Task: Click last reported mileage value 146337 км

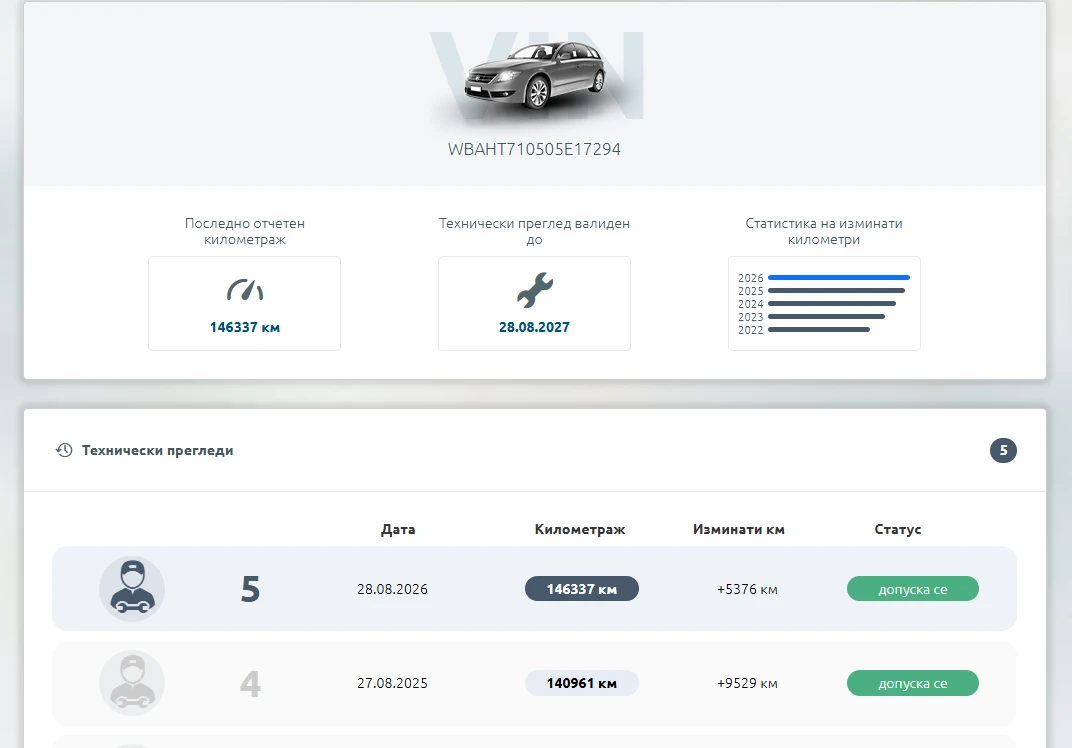Action: (245, 328)
